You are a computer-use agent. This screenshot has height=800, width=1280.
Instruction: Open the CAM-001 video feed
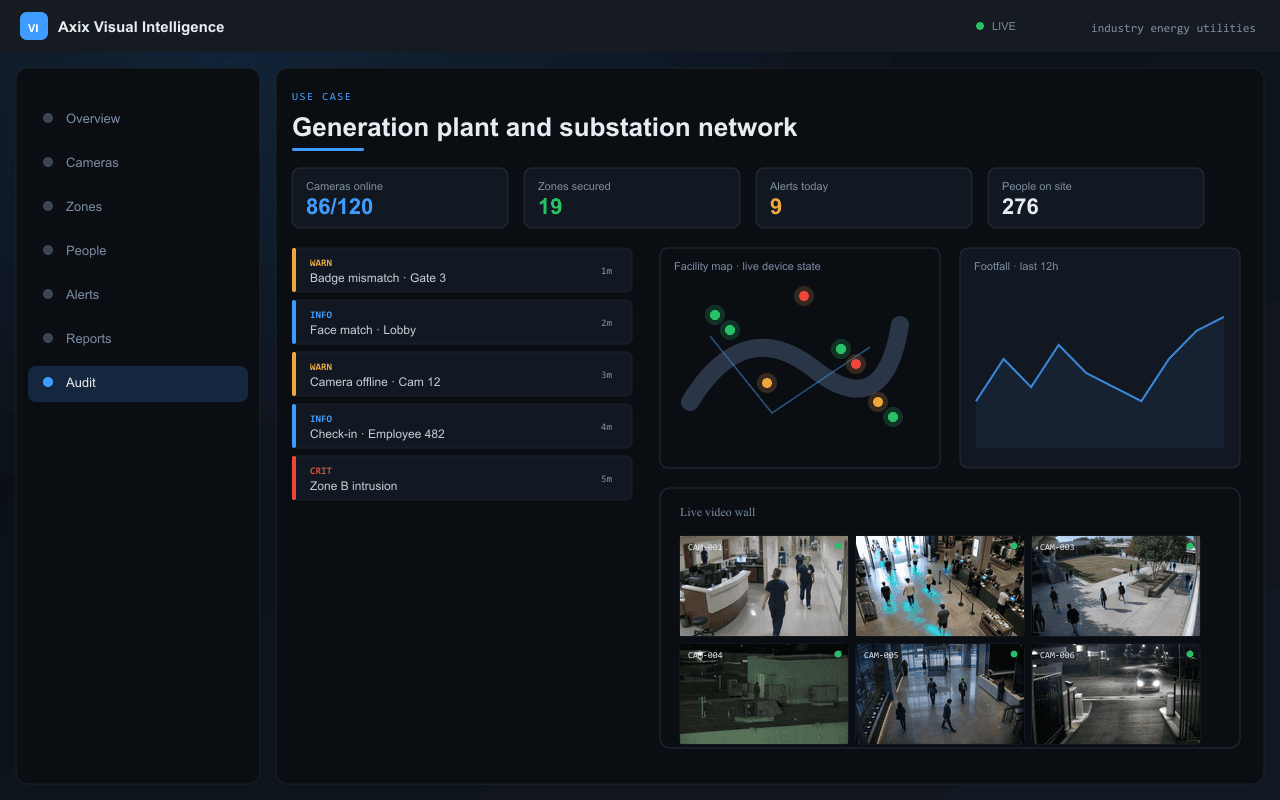(x=764, y=586)
